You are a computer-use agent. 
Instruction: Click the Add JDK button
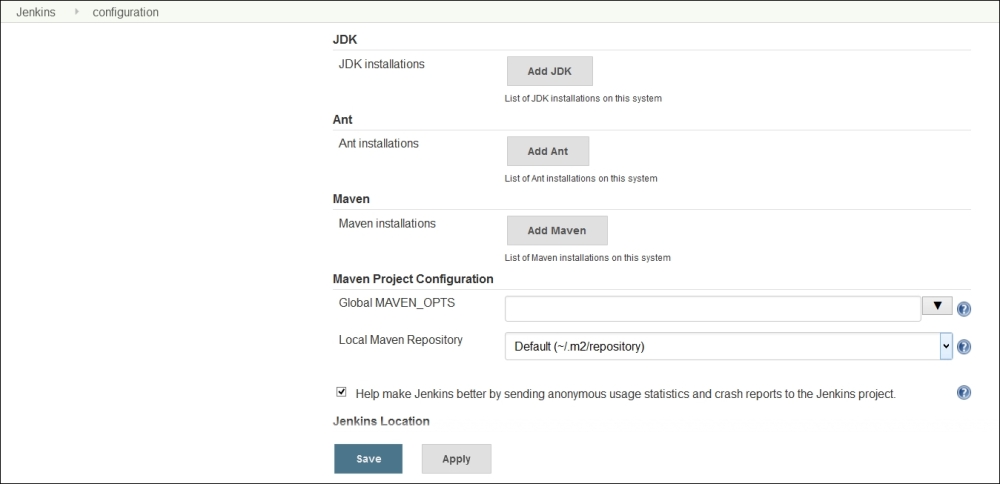click(x=549, y=71)
